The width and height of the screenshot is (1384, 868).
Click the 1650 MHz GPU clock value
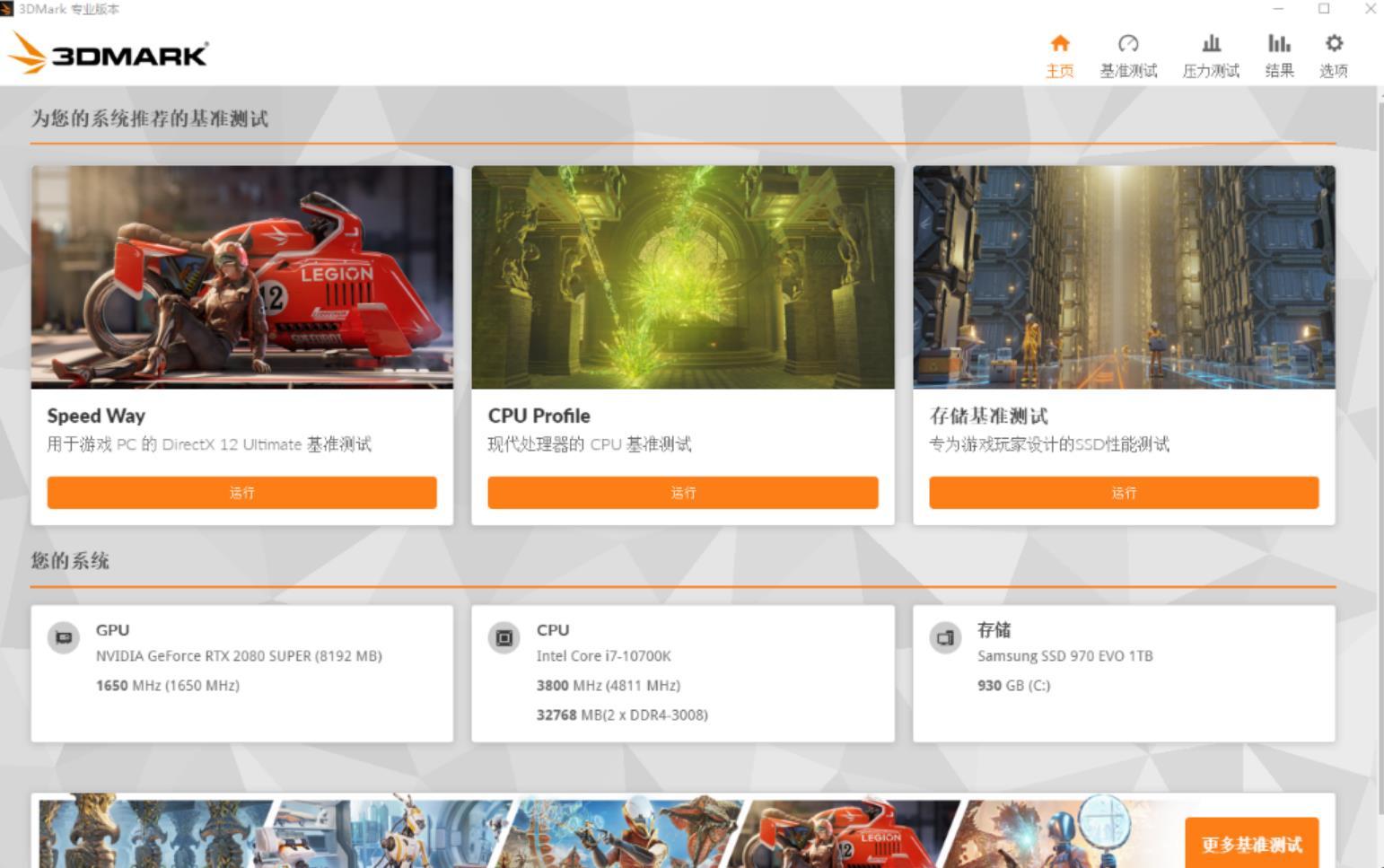click(168, 686)
